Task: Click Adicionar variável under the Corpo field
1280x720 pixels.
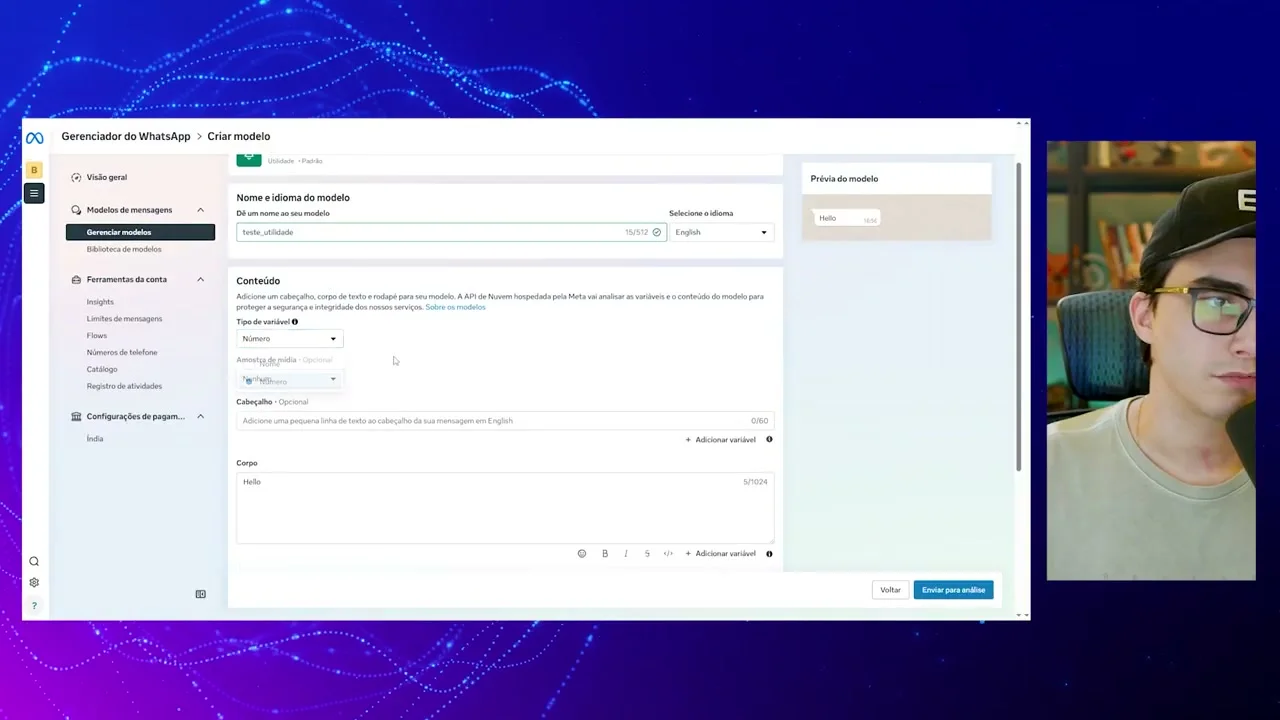Action: [x=720, y=554]
